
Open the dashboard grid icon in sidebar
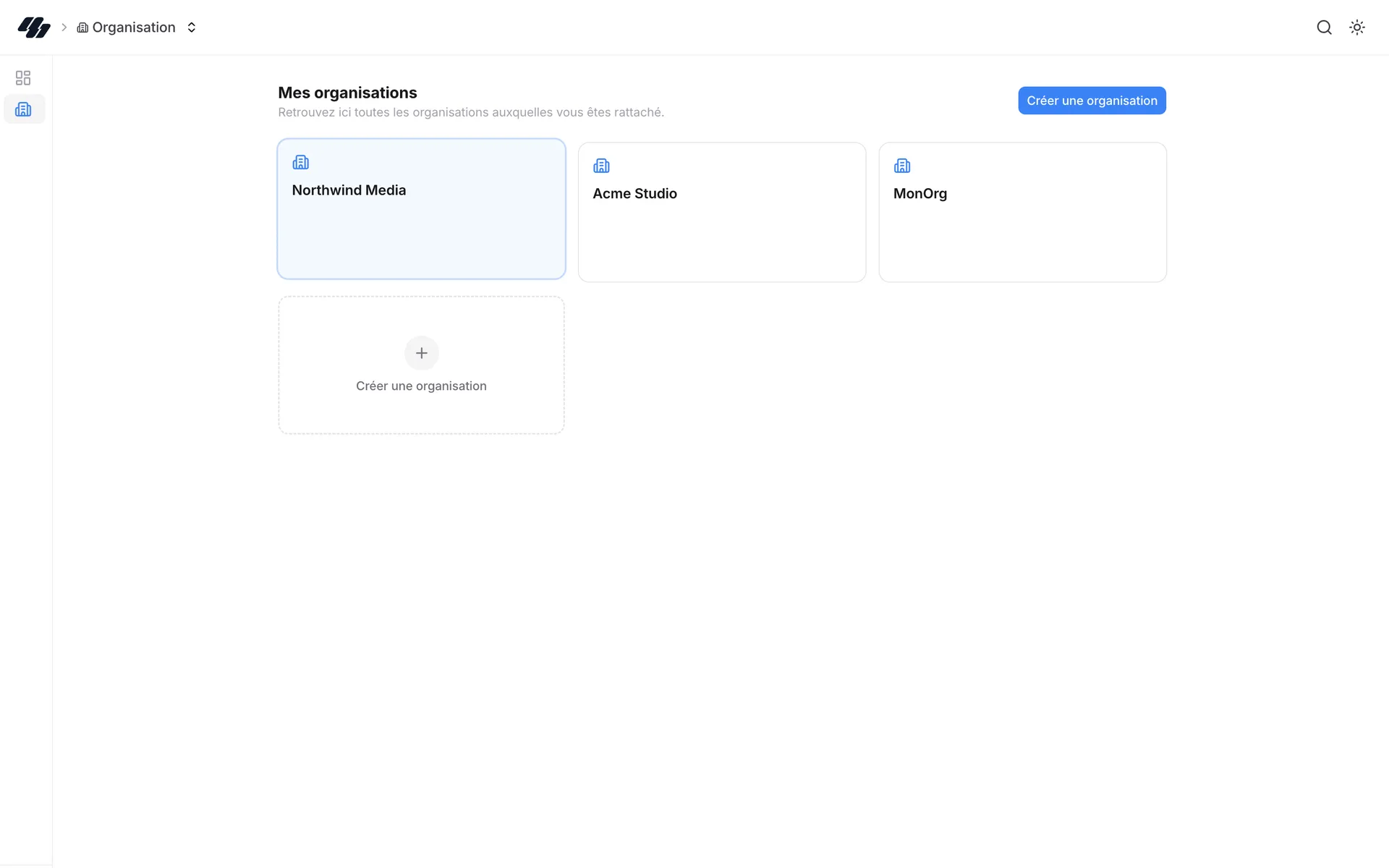pyautogui.click(x=23, y=77)
